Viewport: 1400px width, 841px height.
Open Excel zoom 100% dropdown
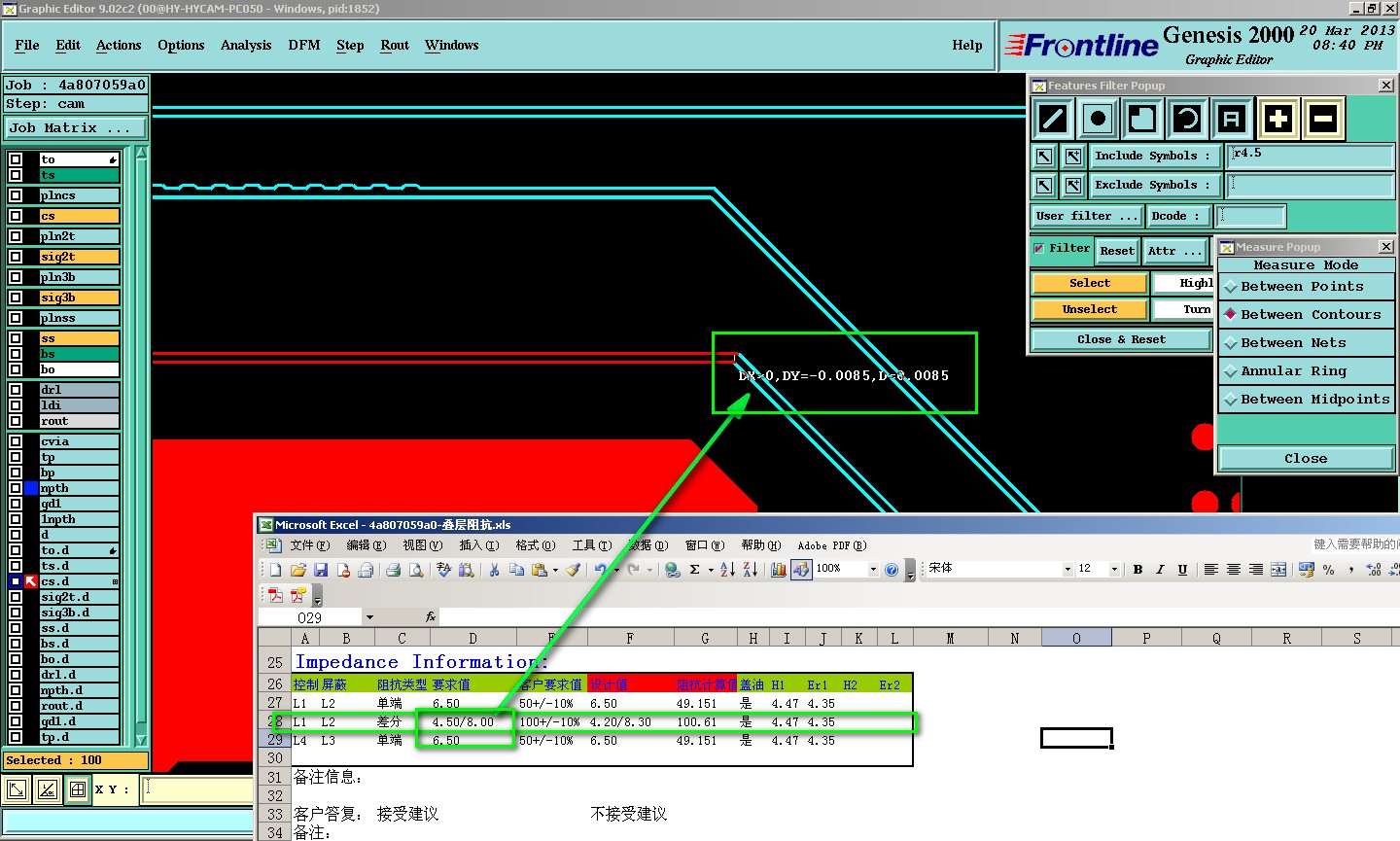click(873, 570)
